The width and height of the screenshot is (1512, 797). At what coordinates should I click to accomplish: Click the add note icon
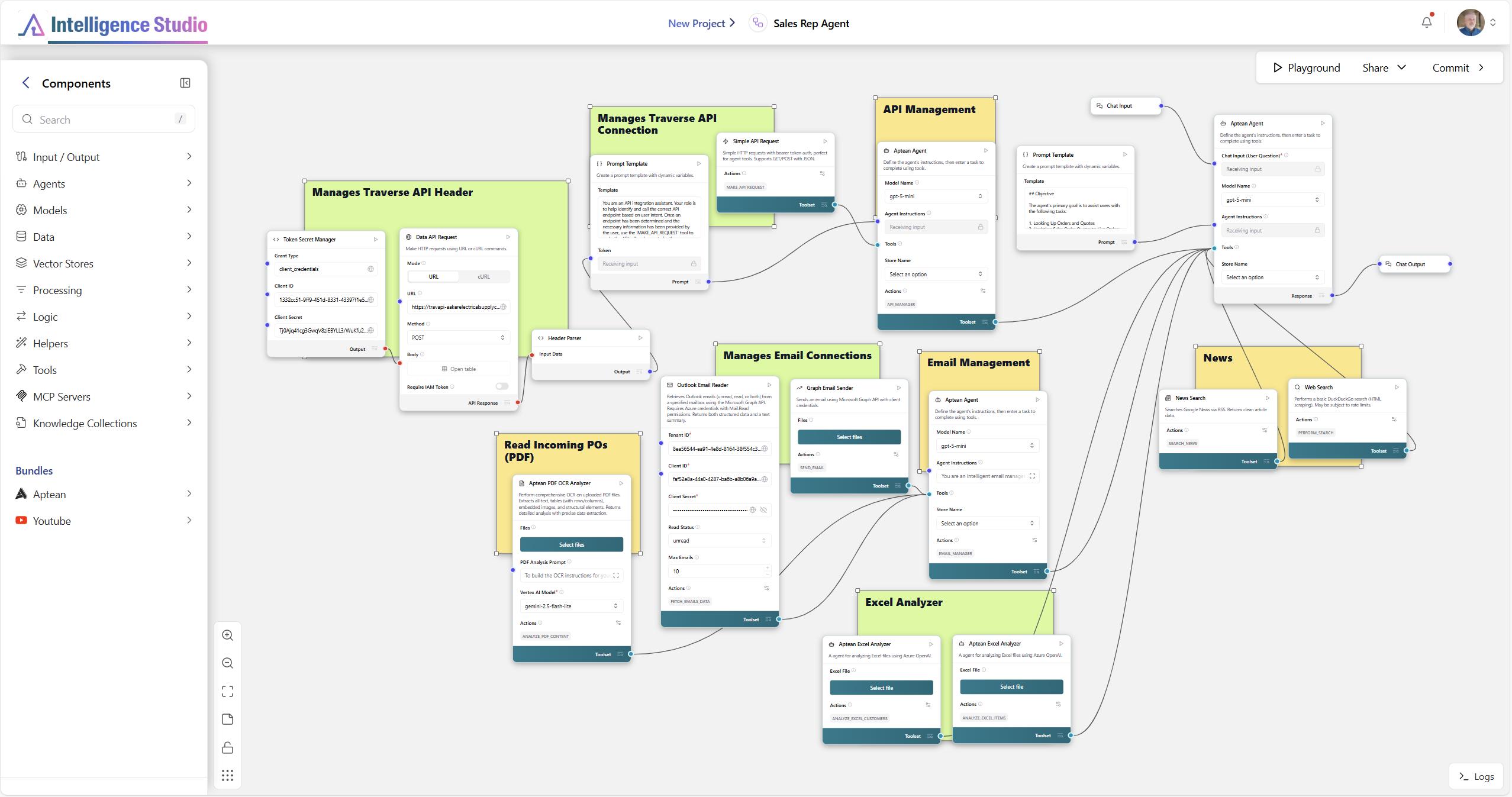coord(227,719)
